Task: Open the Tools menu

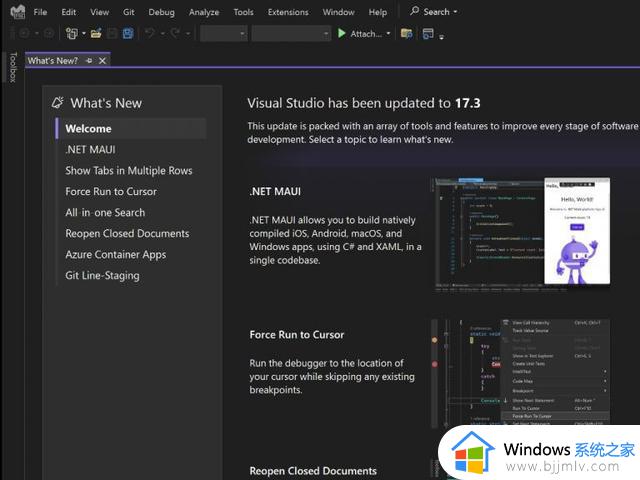Action: (x=243, y=12)
